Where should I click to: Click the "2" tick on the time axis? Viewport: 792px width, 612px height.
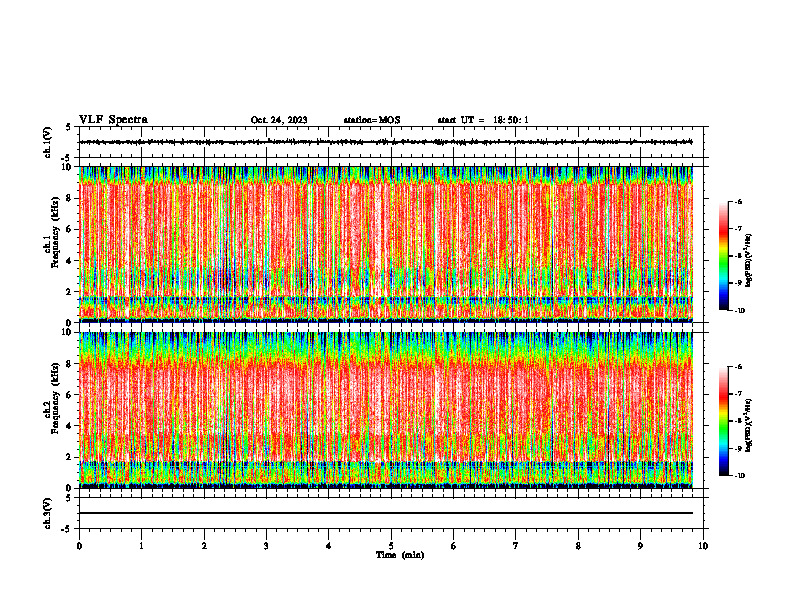coord(204,546)
